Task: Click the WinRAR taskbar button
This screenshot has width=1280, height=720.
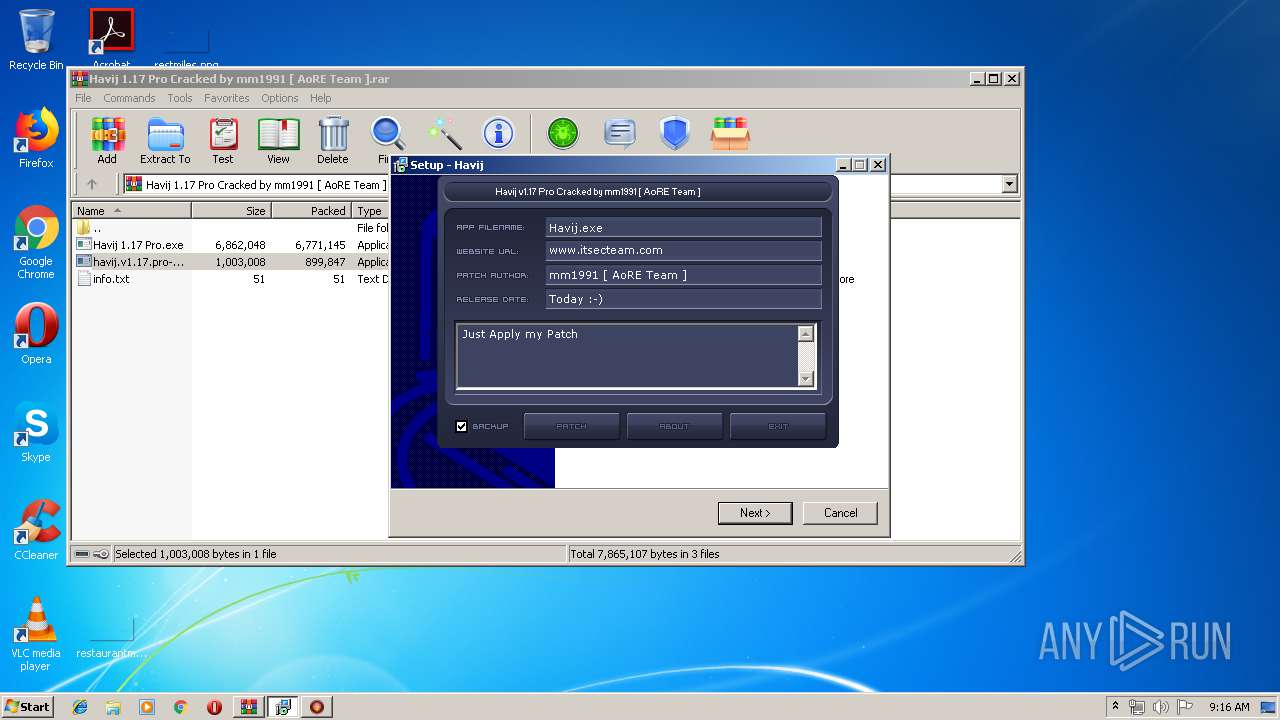Action: (x=248, y=707)
